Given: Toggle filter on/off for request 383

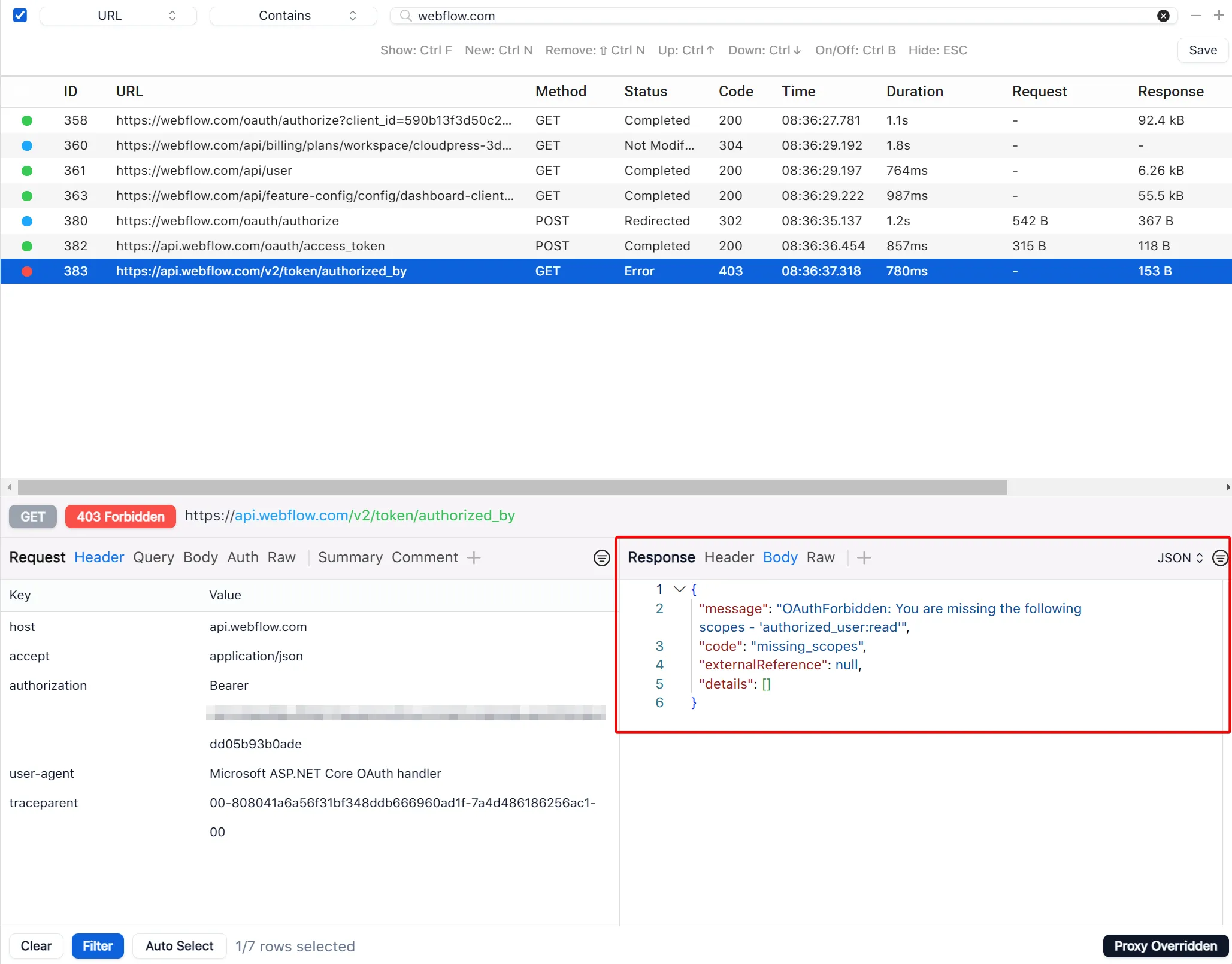Looking at the screenshot, I should (28, 271).
